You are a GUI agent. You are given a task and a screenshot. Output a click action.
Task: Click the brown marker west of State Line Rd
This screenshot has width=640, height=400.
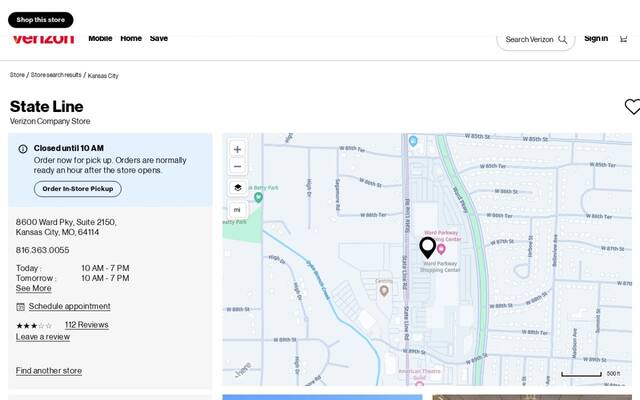384,291
